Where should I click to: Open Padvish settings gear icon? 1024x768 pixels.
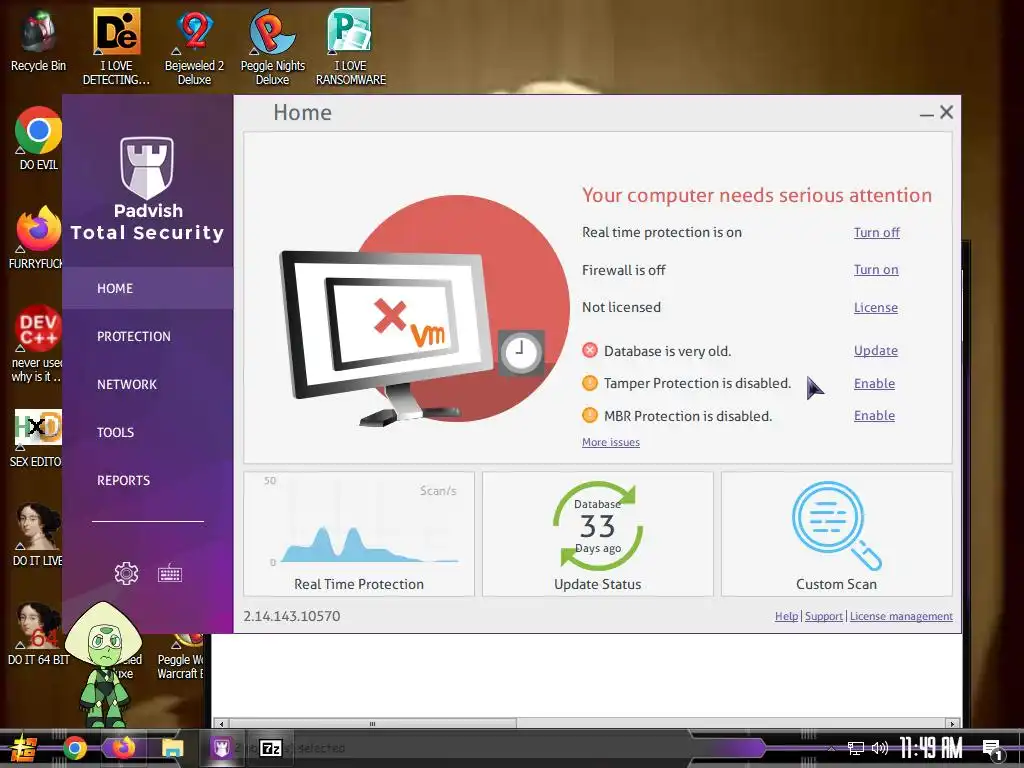click(126, 573)
